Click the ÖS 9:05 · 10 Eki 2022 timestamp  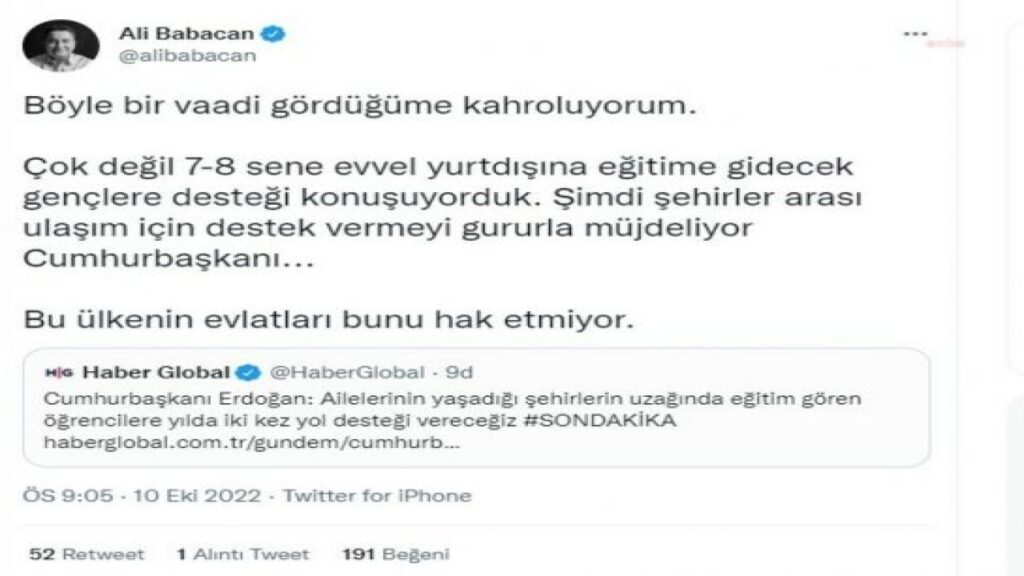tap(142, 496)
